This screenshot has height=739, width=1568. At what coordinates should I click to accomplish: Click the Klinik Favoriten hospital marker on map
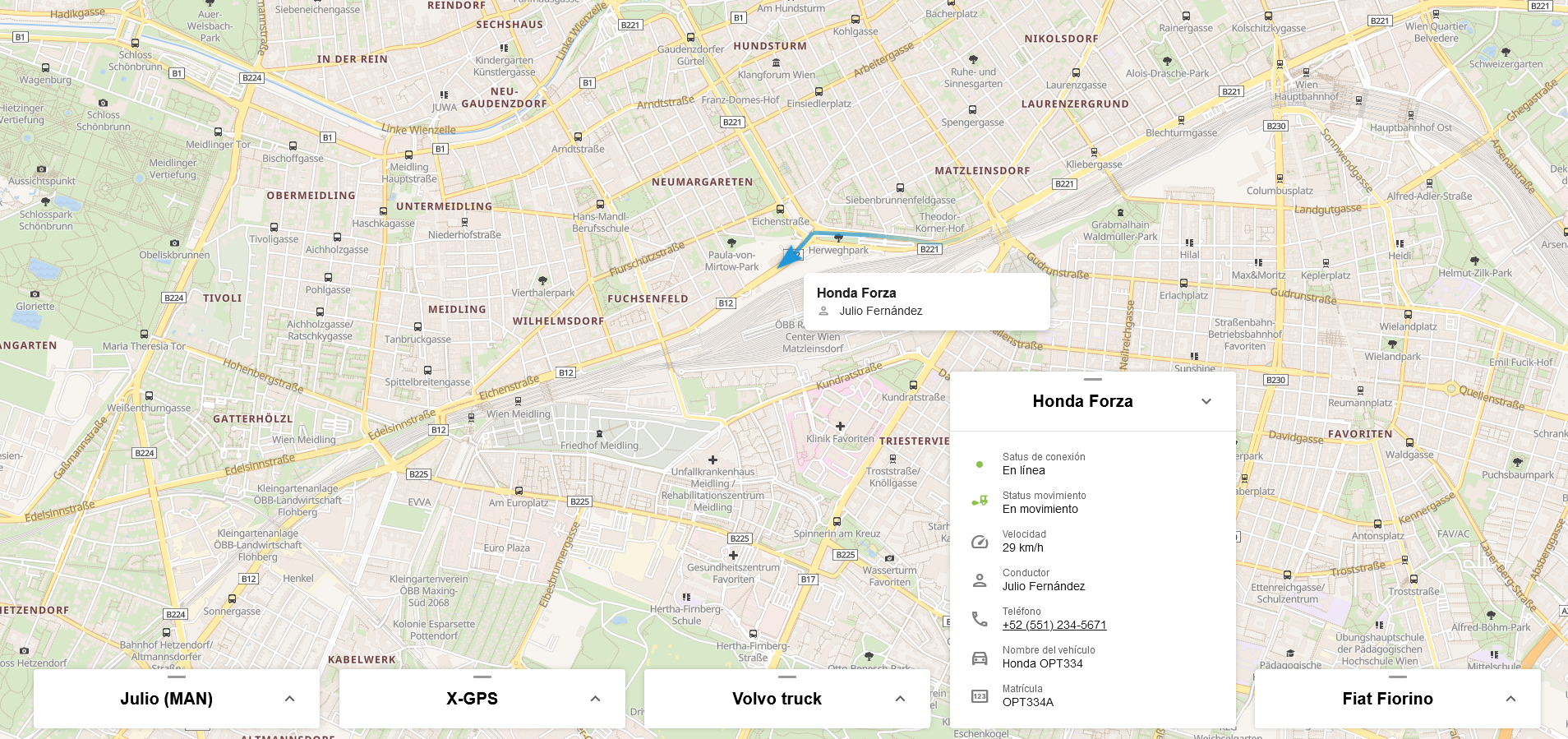840,427
